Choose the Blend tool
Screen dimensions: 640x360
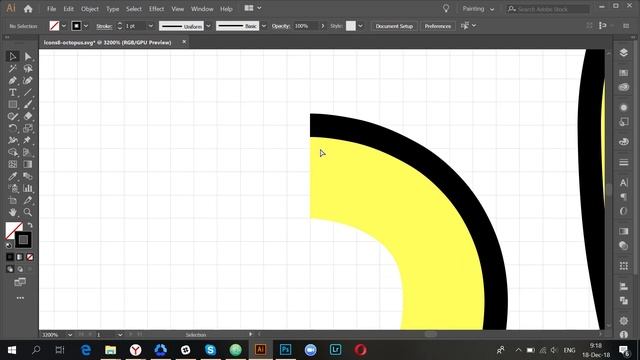(x=28, y=176)
